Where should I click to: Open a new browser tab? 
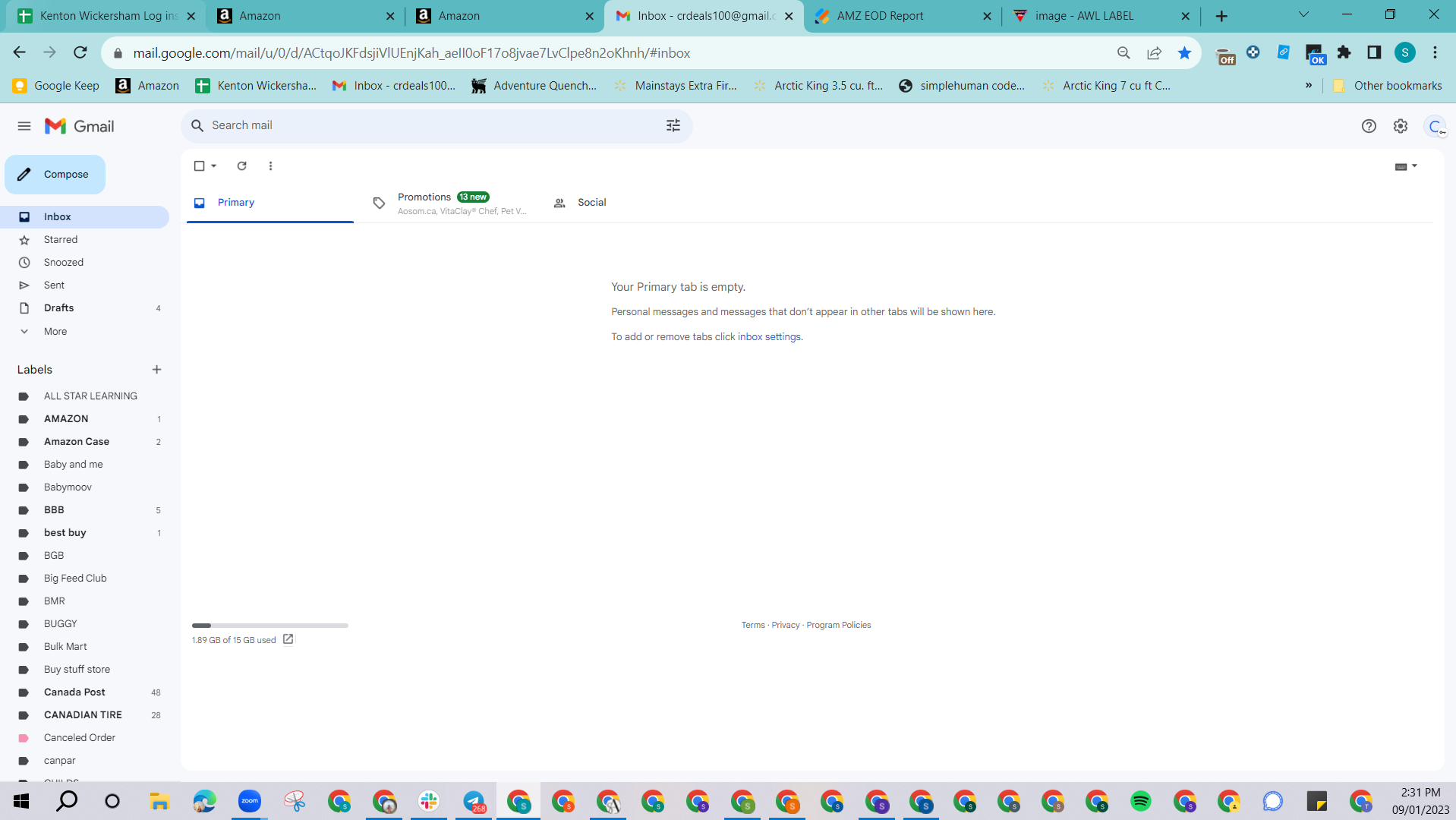point(1221,16)
